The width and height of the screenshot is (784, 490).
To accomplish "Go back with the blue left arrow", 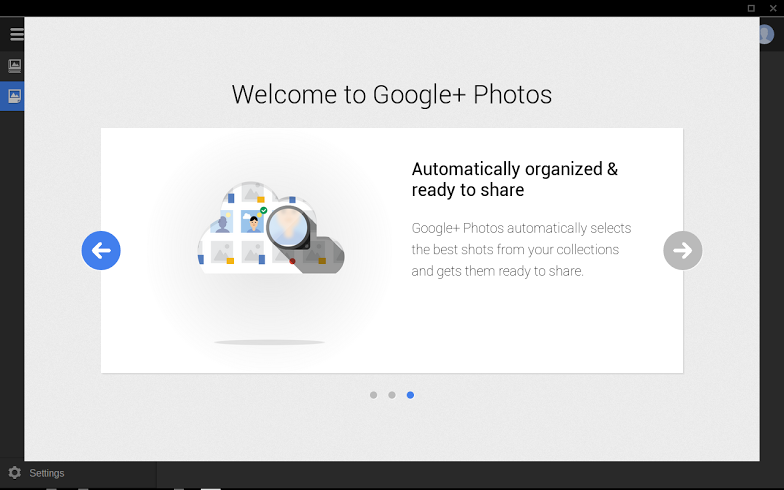I will [x=101, y=250].
